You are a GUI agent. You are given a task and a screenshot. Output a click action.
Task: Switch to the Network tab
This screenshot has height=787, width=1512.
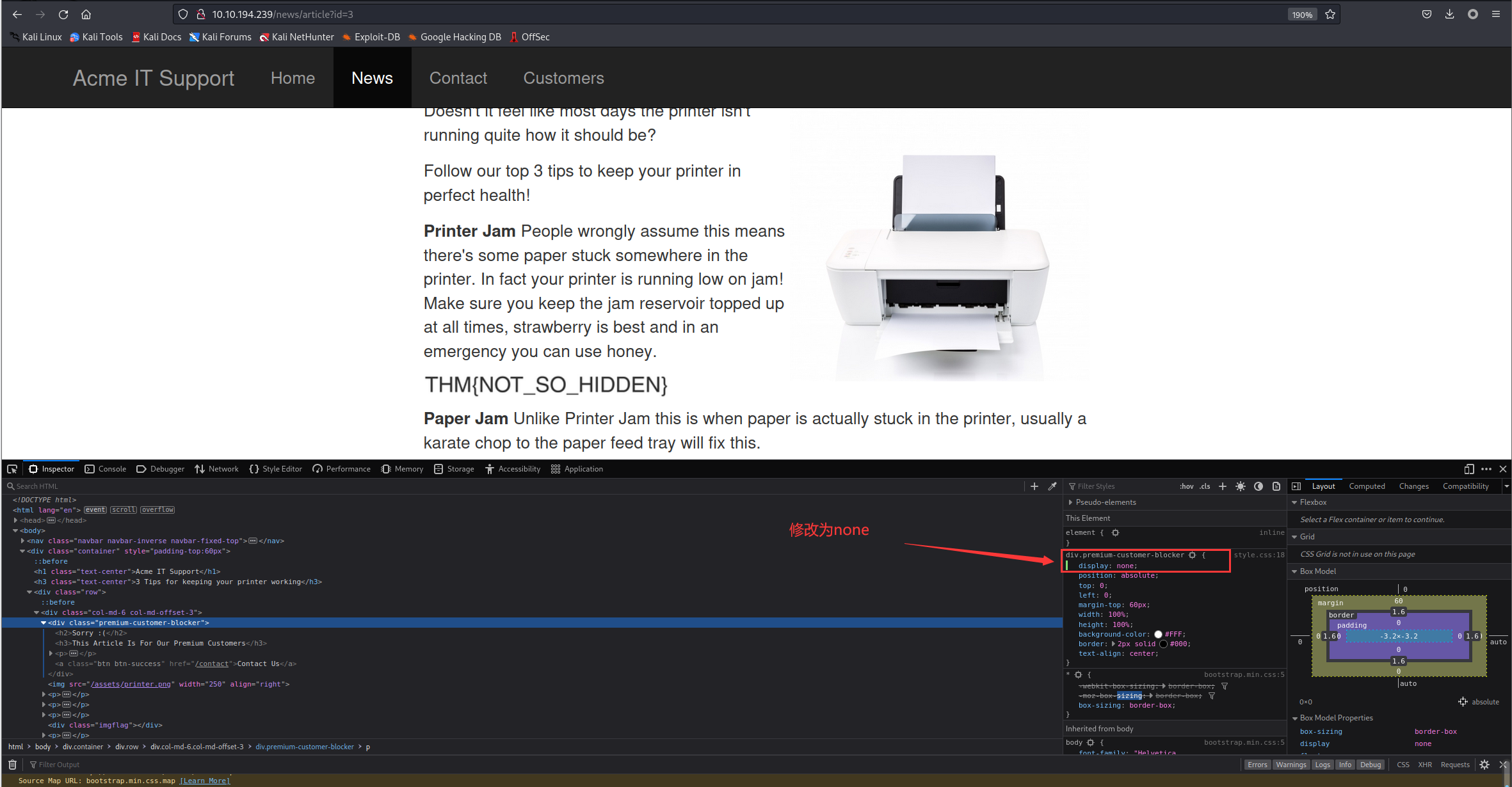click(x=216, y=469)
